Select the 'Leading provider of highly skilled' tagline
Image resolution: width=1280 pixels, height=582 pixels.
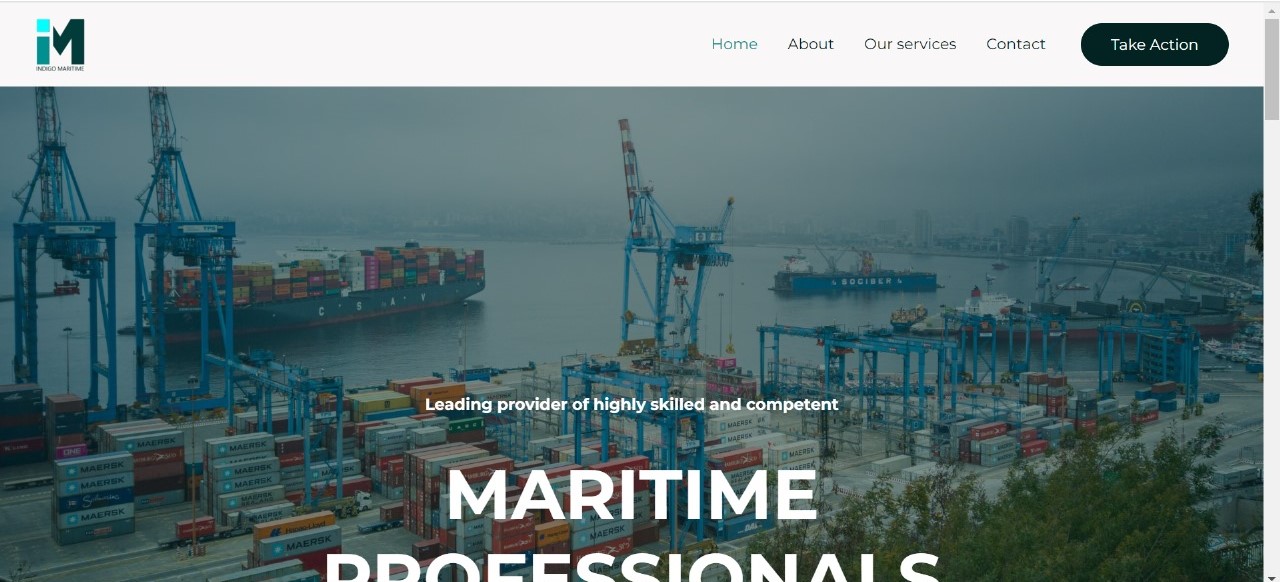pyautogui.click(x=631, y=404)
